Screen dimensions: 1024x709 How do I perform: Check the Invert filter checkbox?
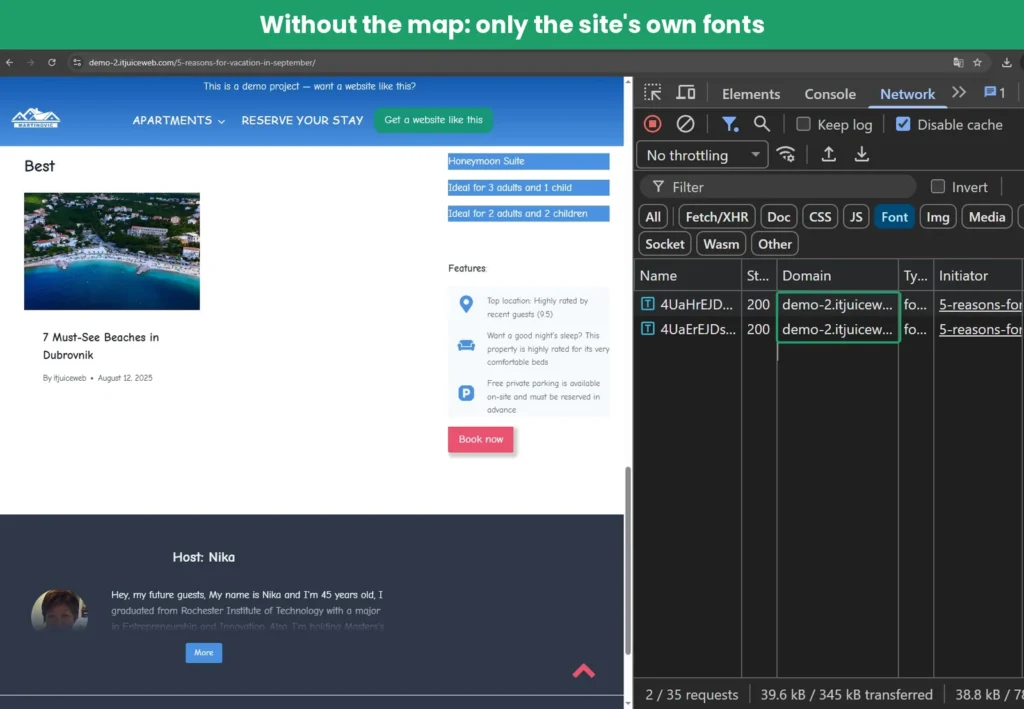click(x=938, y=187)
